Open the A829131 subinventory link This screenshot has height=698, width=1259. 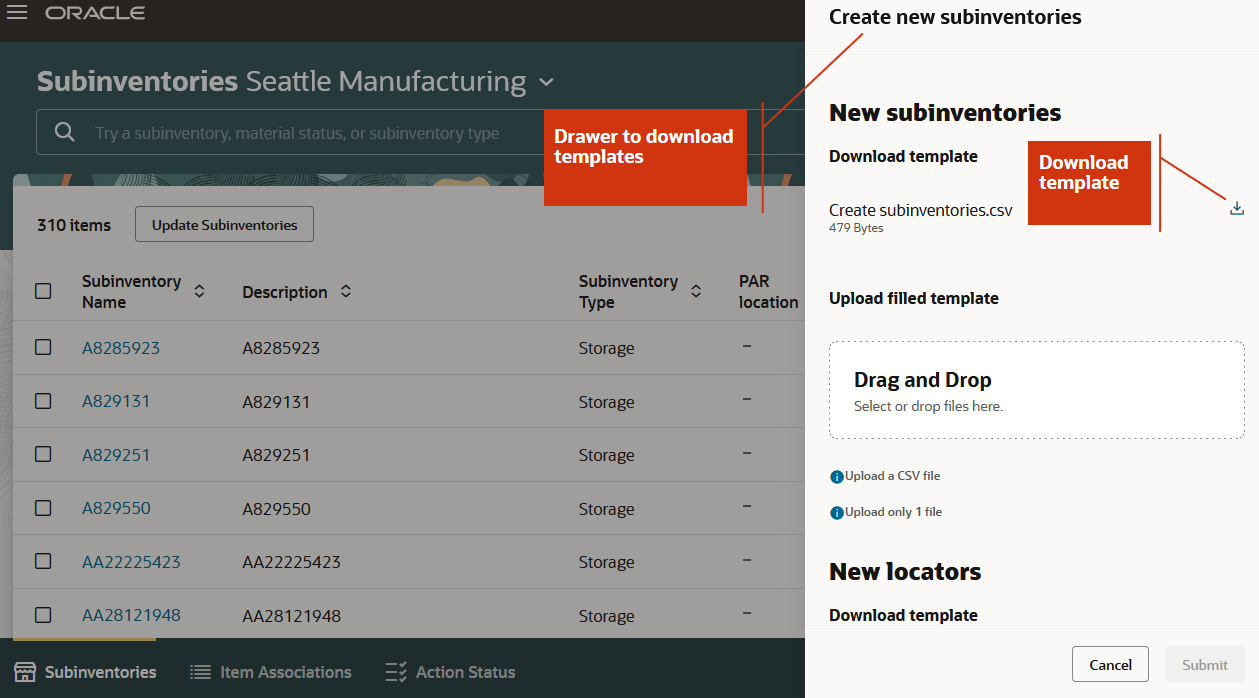pos(116,401)
